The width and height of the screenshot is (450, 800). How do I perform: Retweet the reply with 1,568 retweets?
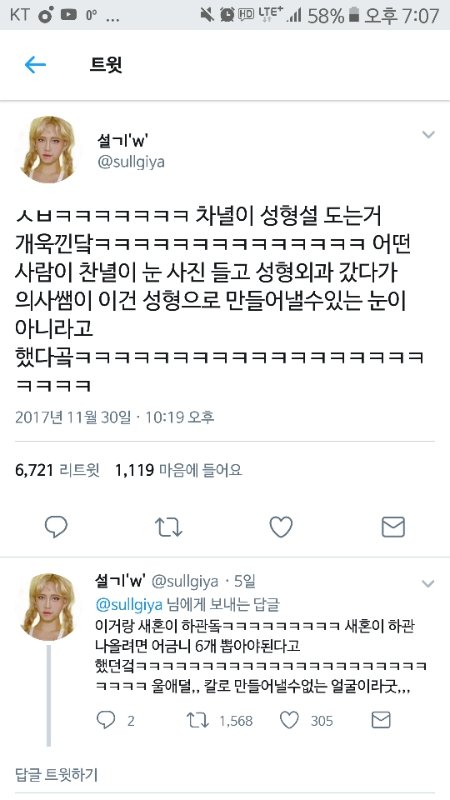coord(219,720)
